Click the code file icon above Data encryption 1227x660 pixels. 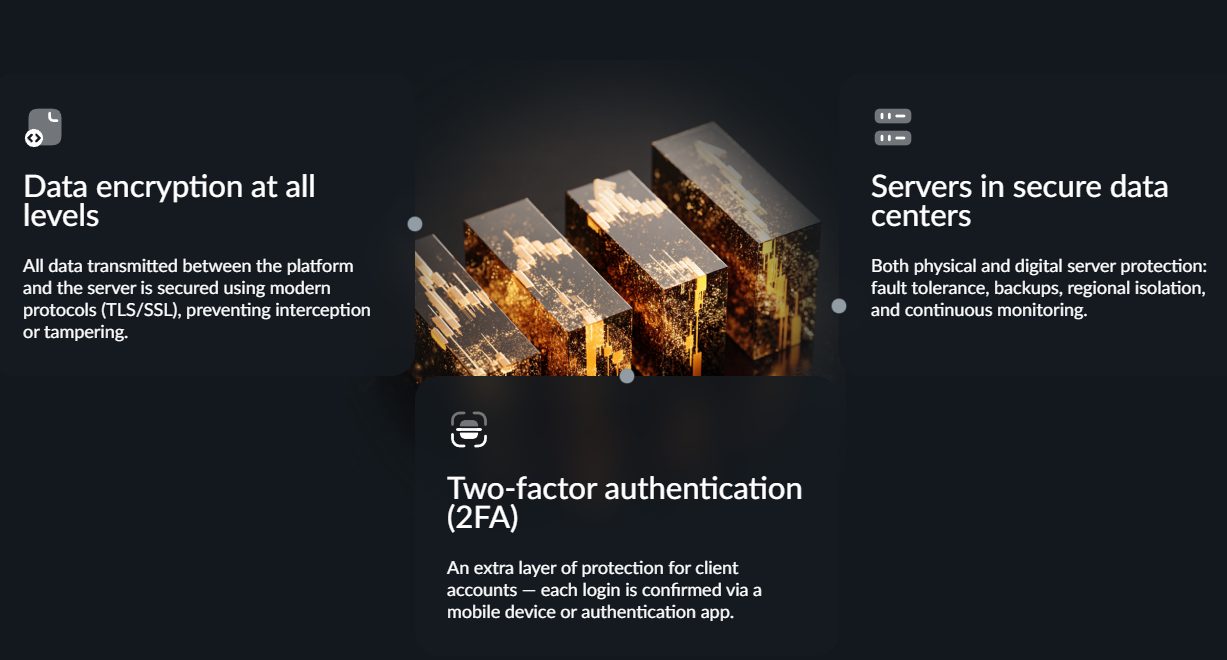[x=43, y=128]
